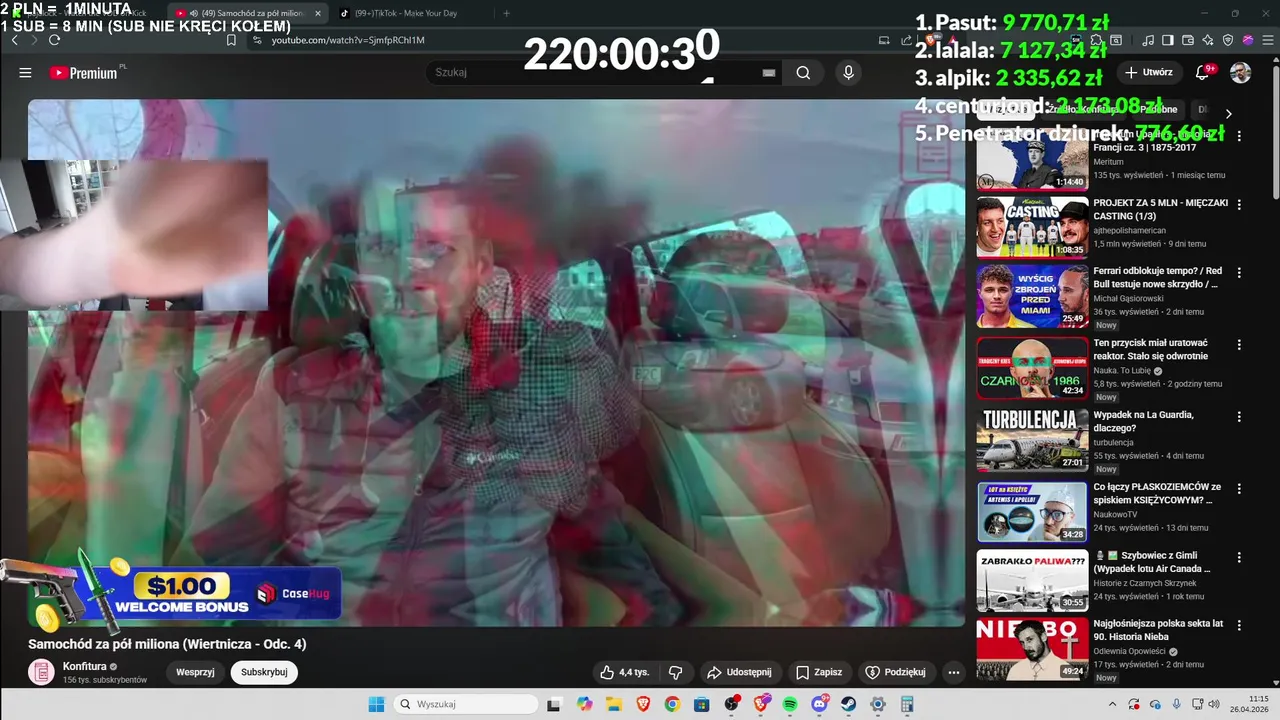
Task: Open options menu for Ten przycisk miał uratować
Action: click(1239, 345)
